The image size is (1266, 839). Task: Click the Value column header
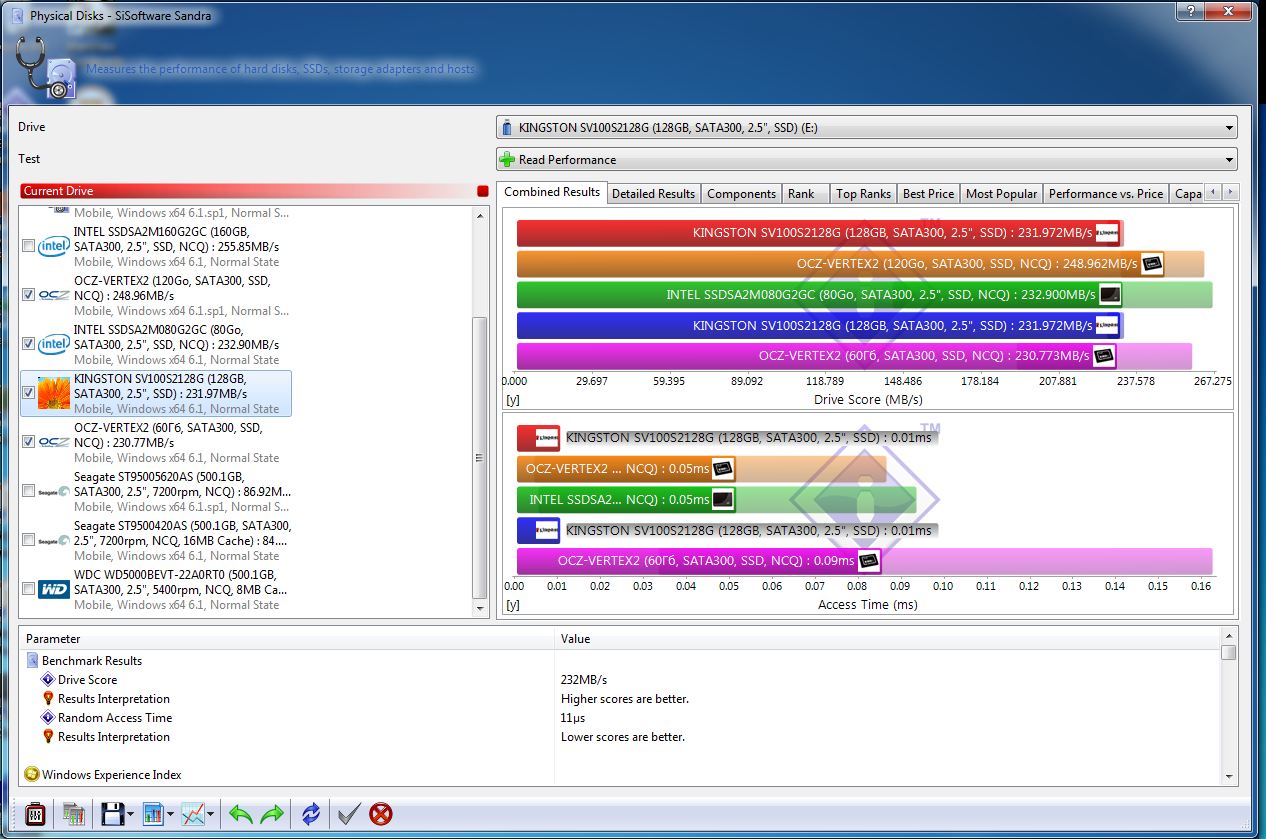click(x=888, y=638)
